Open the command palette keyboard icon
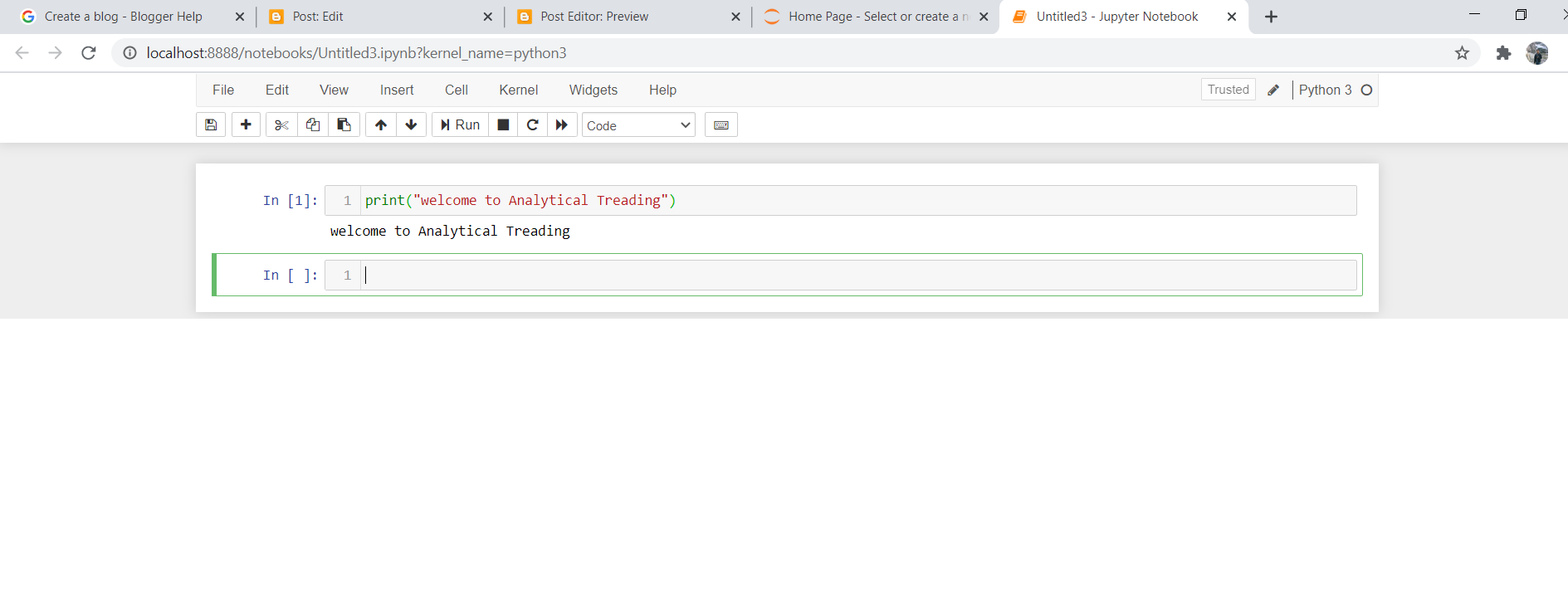 click(x=721, y=124)
